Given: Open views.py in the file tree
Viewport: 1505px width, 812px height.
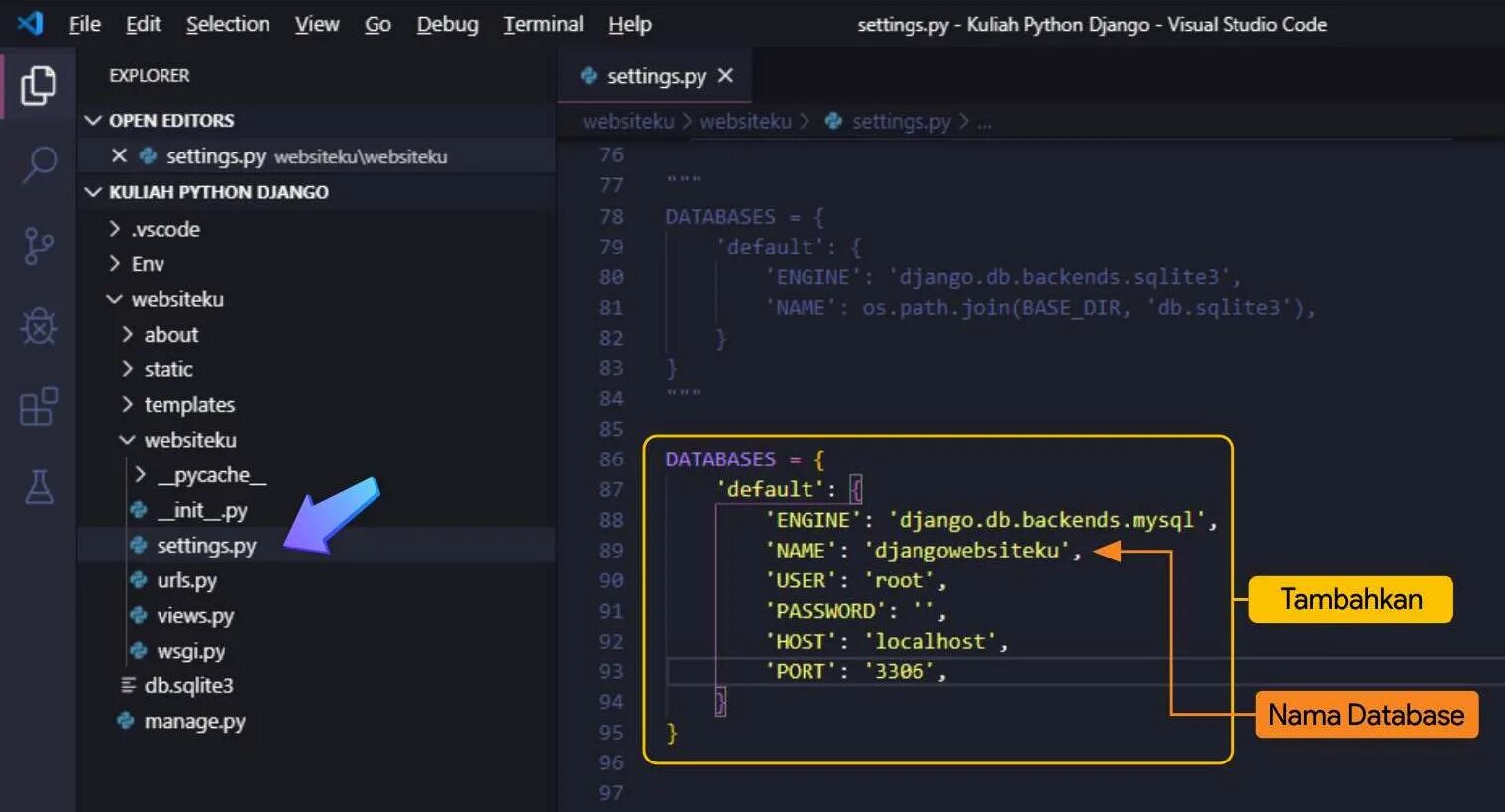Looking at the screenshot, I should coord(195,616).
